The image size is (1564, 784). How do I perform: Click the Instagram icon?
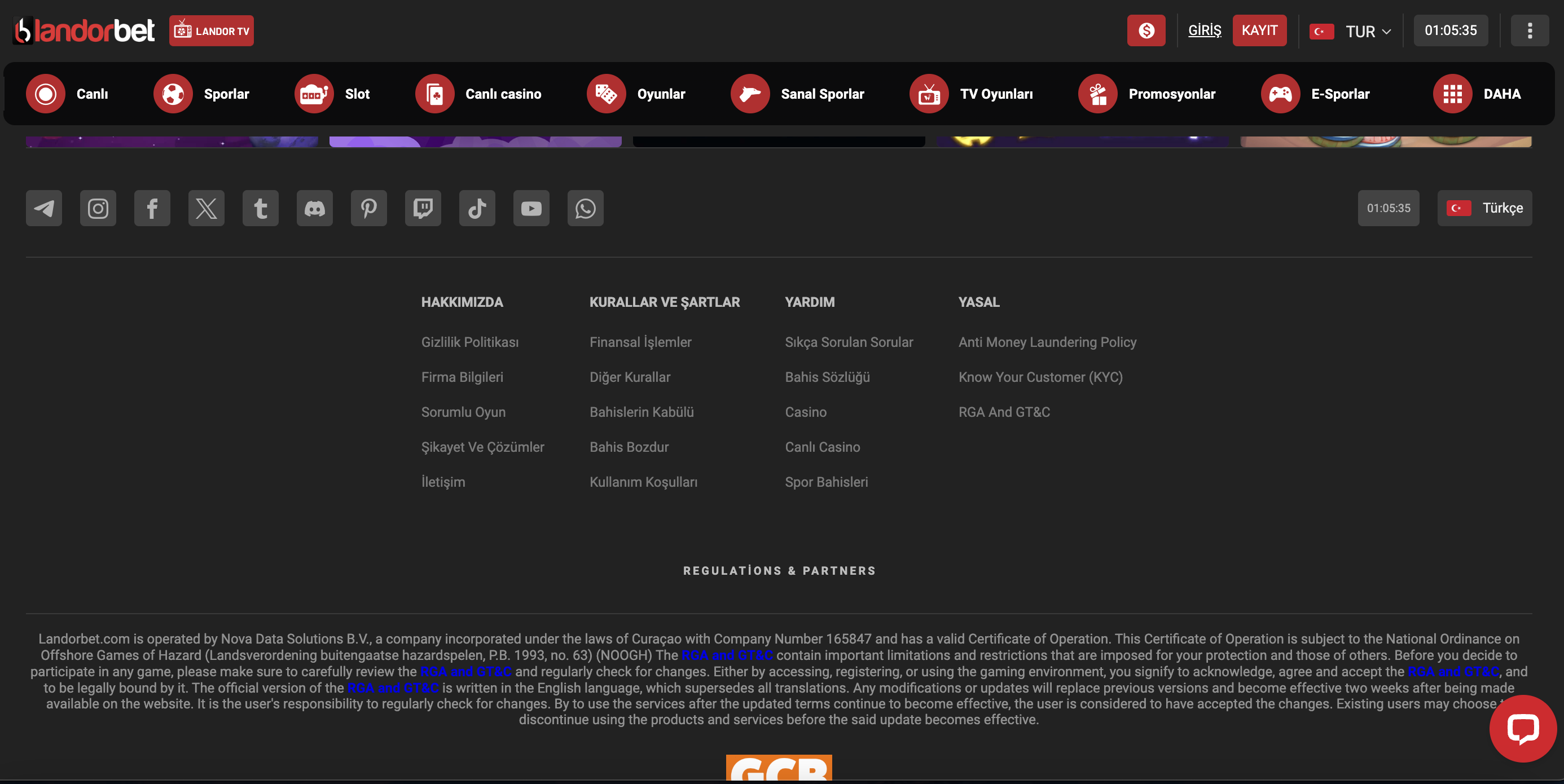tap(98, 208)
